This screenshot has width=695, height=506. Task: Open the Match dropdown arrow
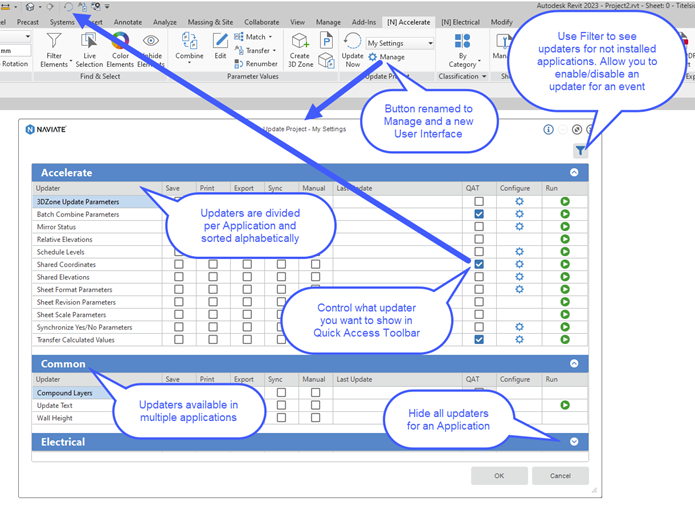pyautogui.click(x=270, y=37)
